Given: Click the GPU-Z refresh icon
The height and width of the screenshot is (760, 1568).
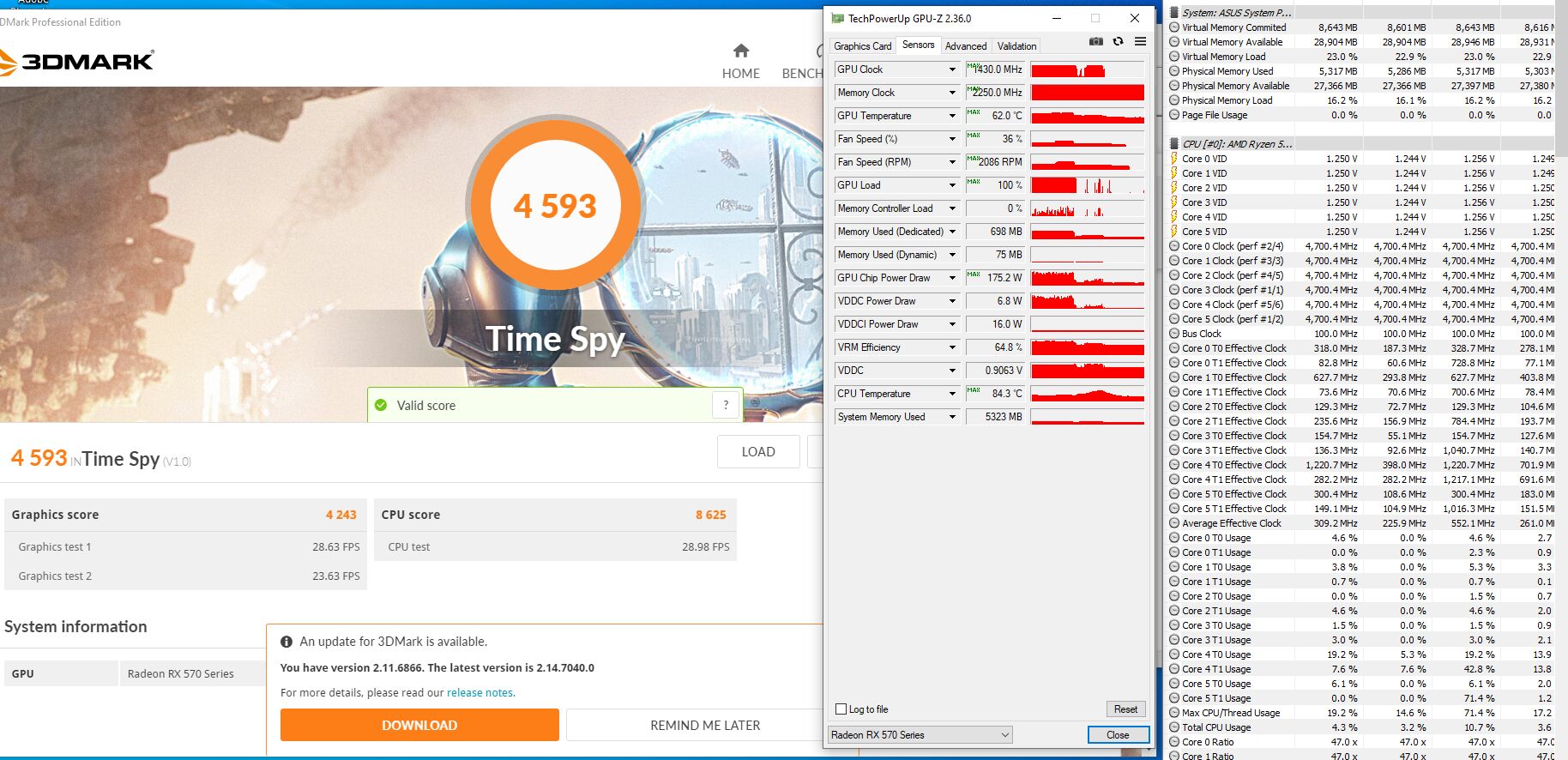Looking at the screenshot, I should tap(1118, 41).
